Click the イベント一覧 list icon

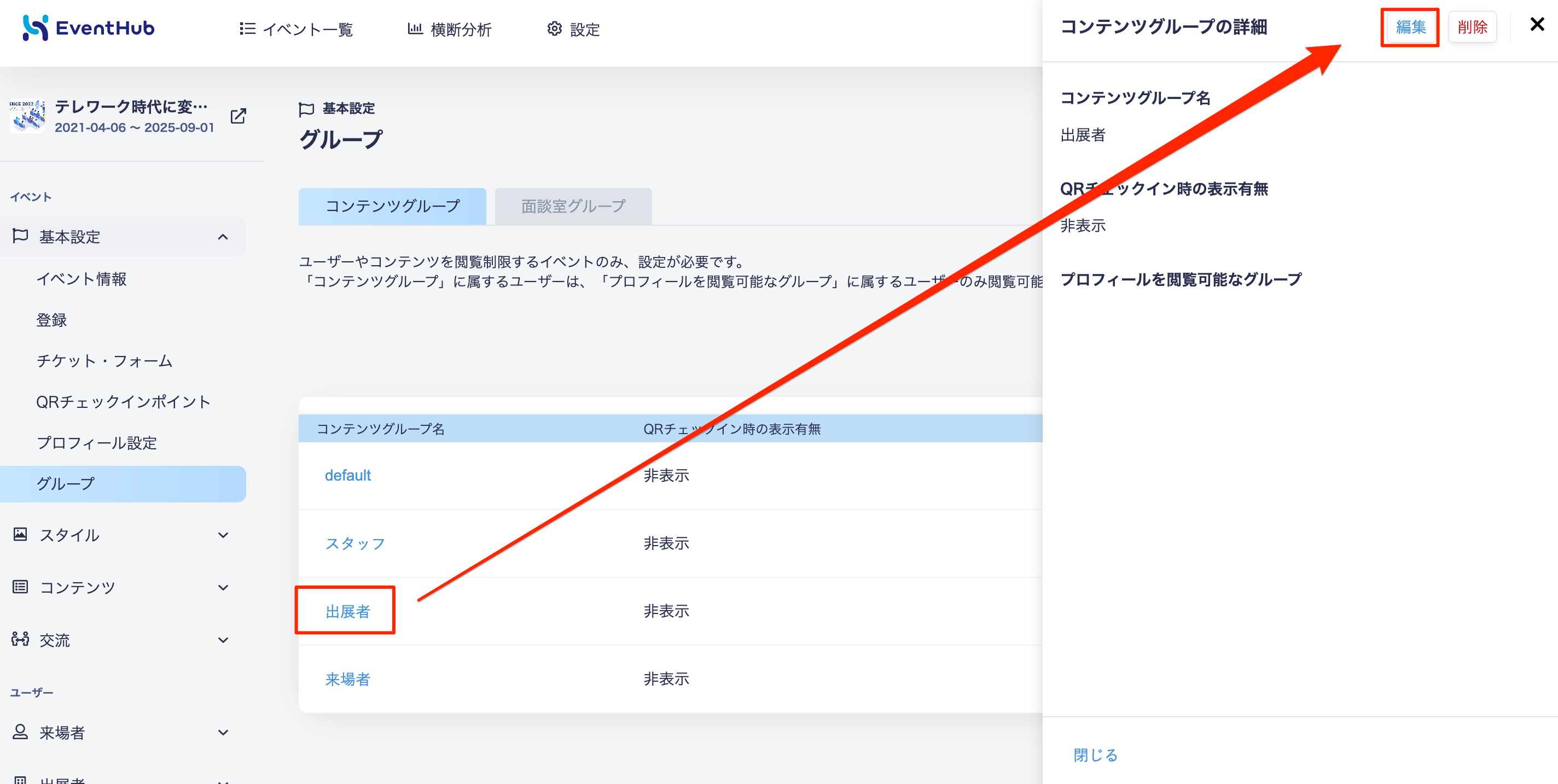pyautogui.click(x=247, y=28)
